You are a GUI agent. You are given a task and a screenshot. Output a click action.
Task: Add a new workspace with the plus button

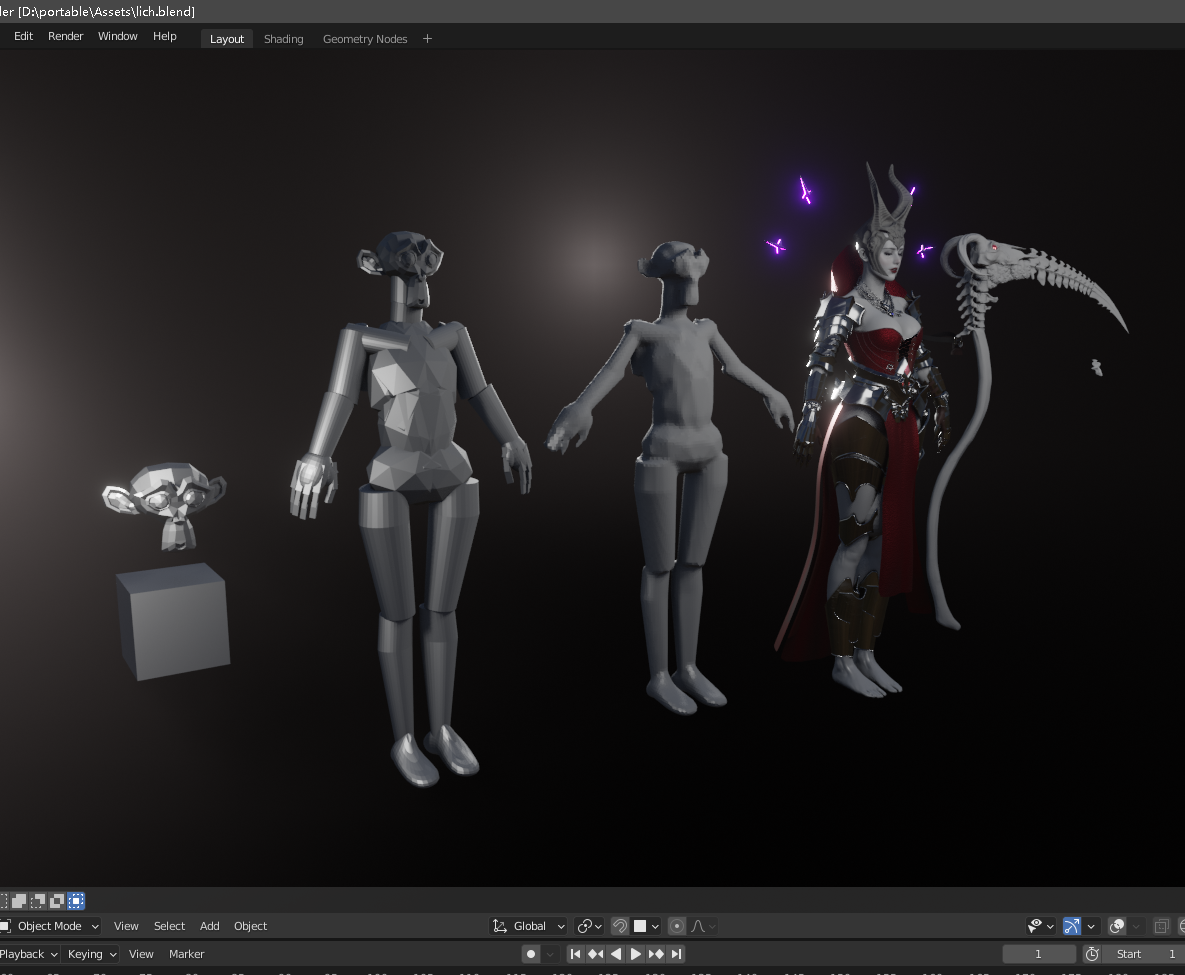coord(427,39)
